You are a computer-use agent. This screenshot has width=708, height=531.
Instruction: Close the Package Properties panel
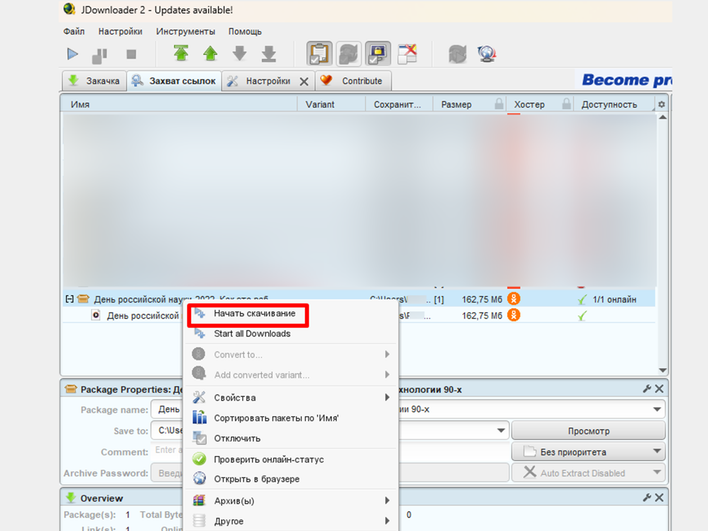click(x=659, y=389)
